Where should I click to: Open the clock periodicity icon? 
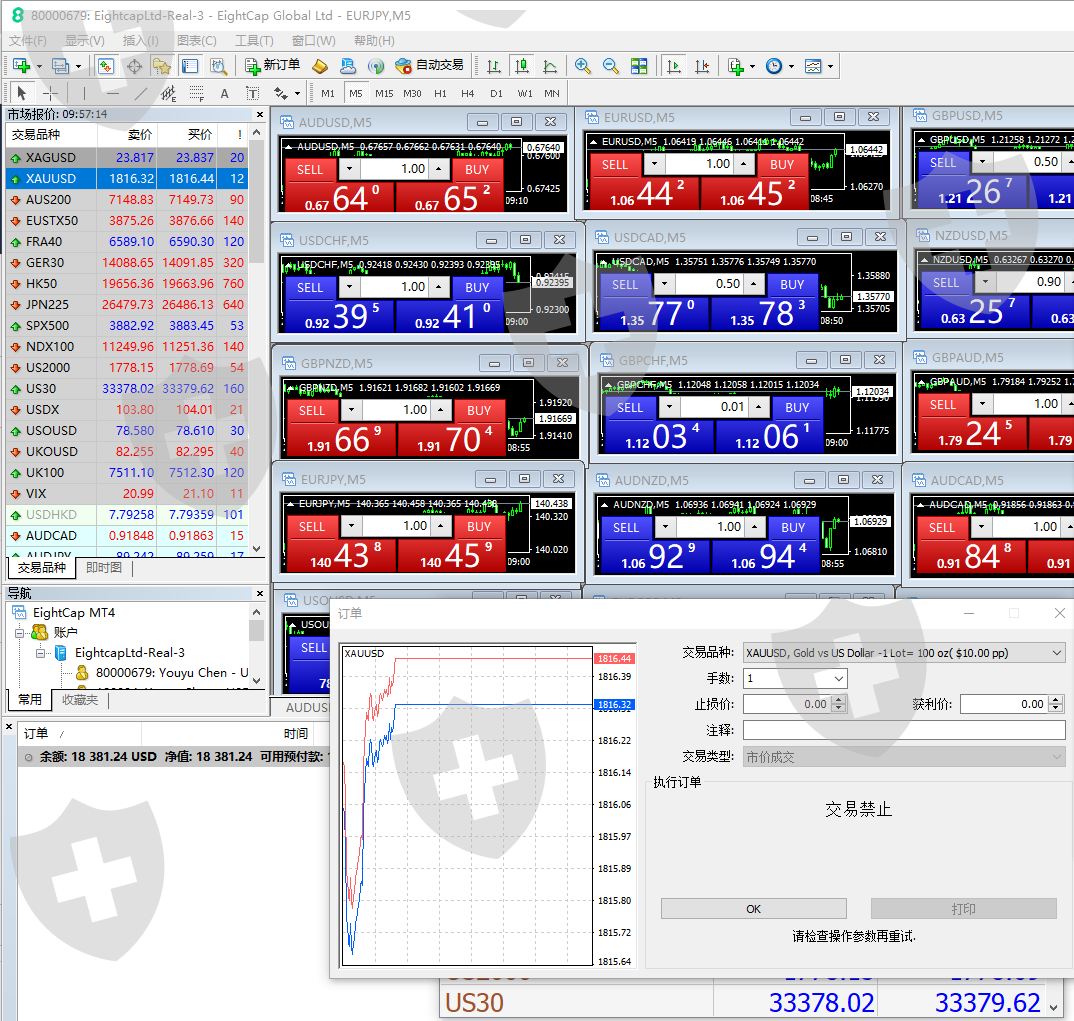774,66
